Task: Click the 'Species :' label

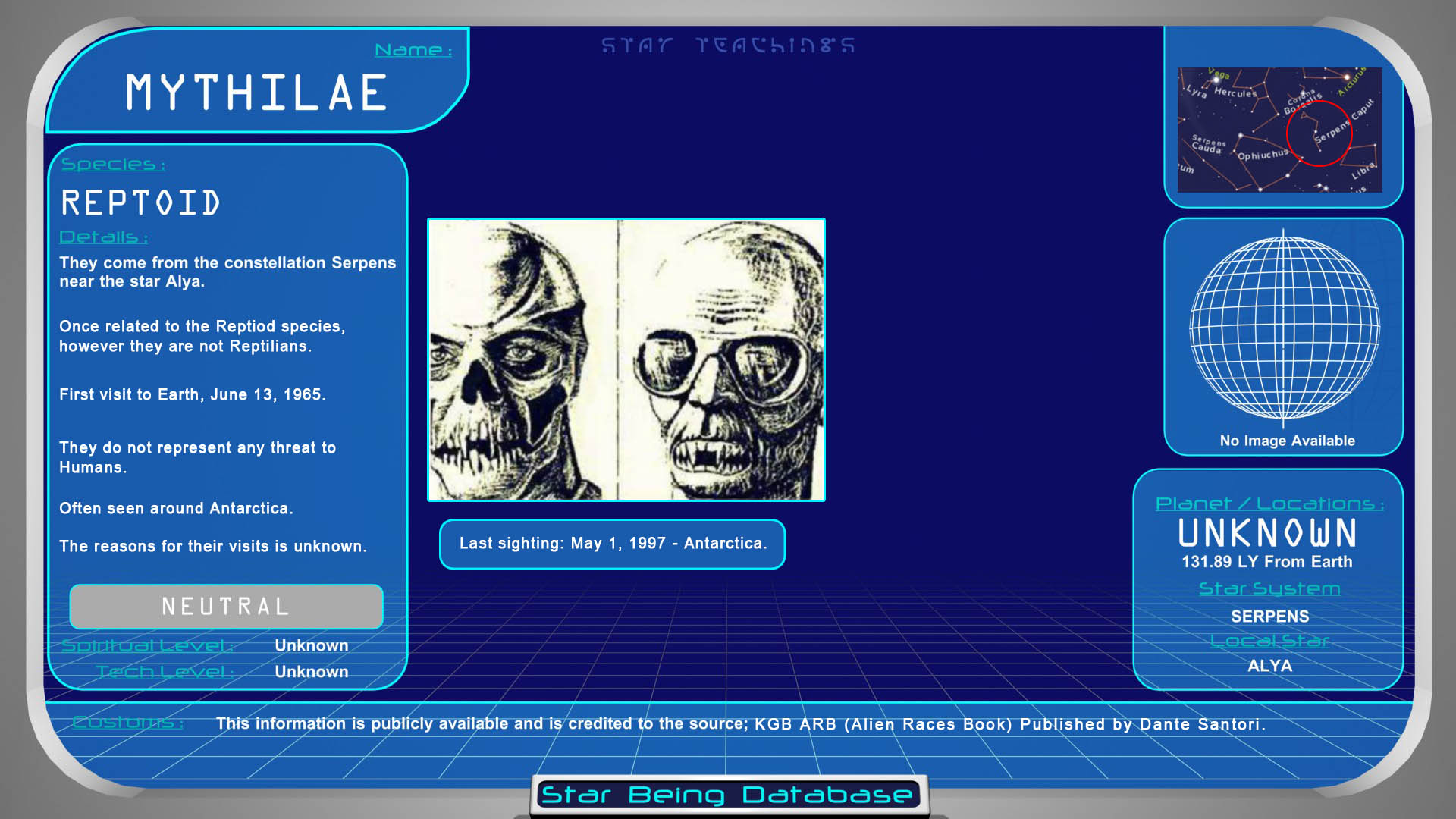Action: (x=113, y=164)
